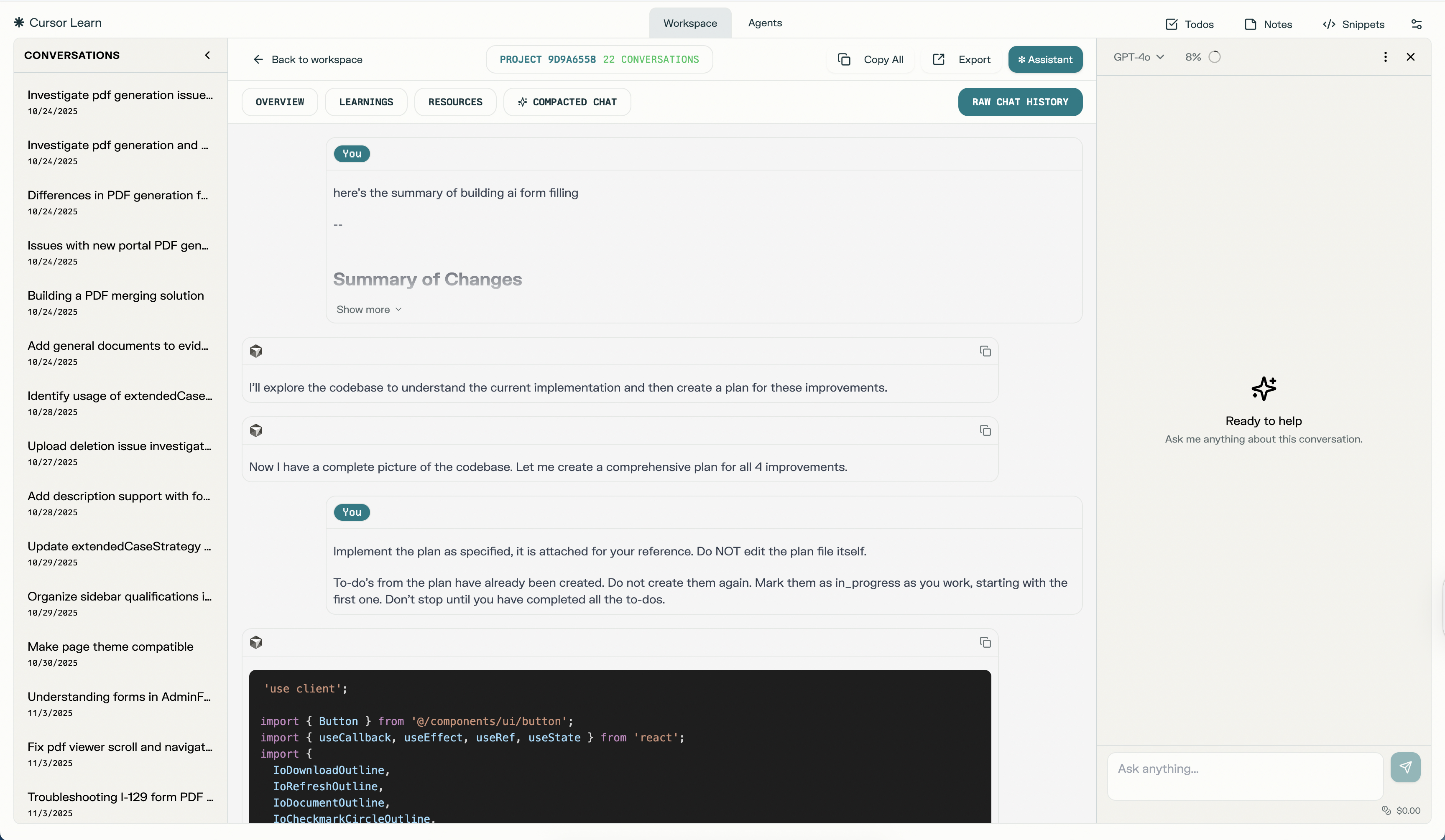Copy the 'complete picture' assistant message

pyautogui.click(x=985, y=431)
